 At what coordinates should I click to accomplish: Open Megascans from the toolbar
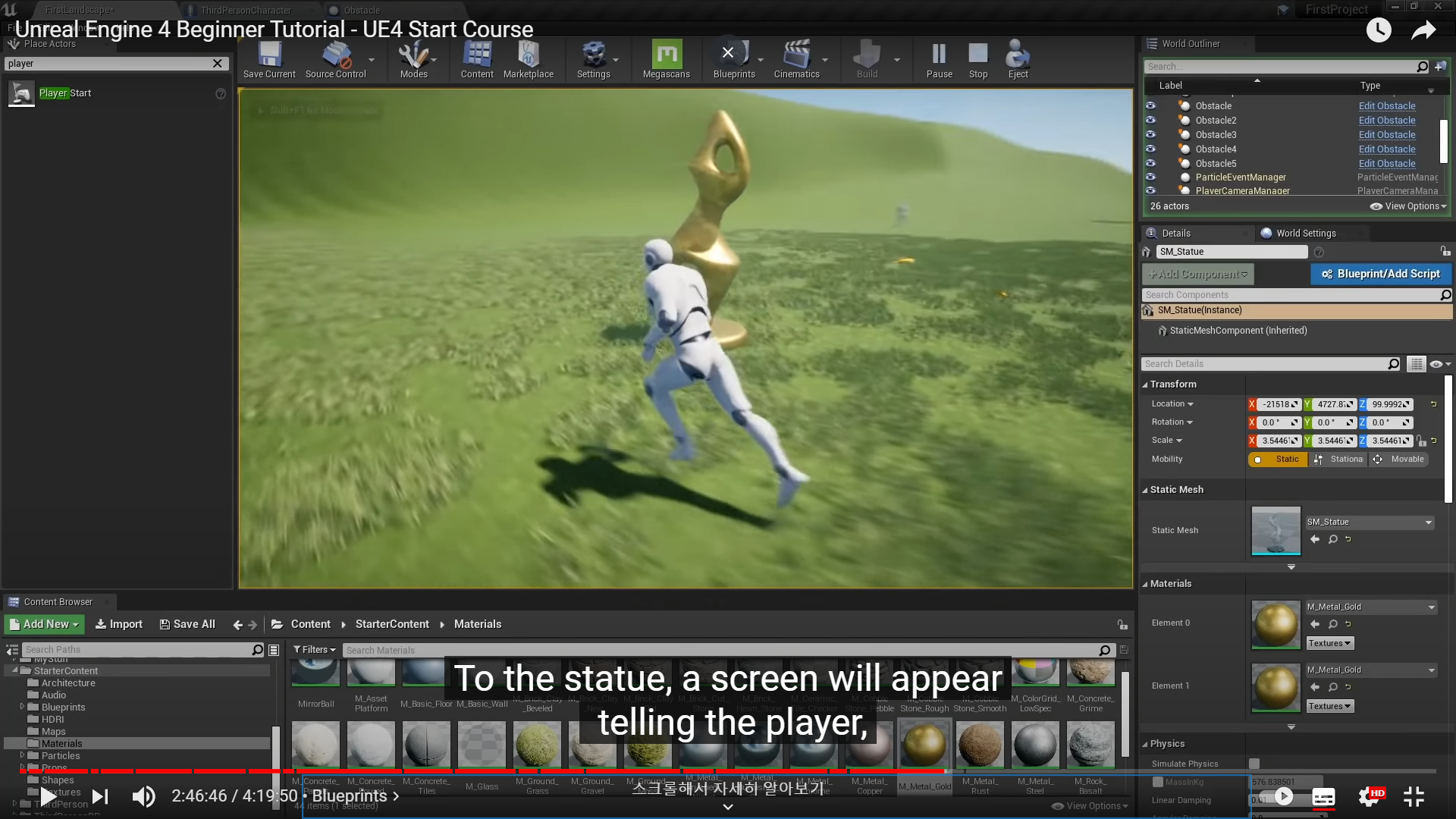666,56
